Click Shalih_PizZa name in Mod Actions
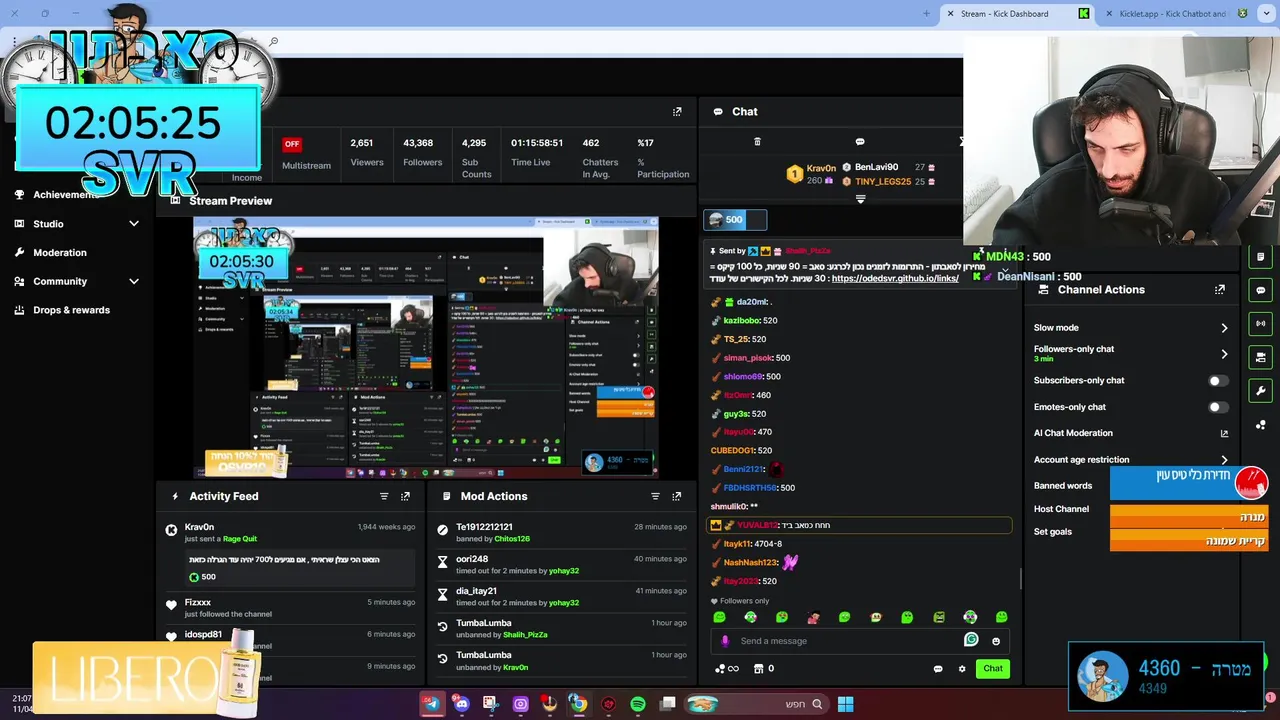 525,635
